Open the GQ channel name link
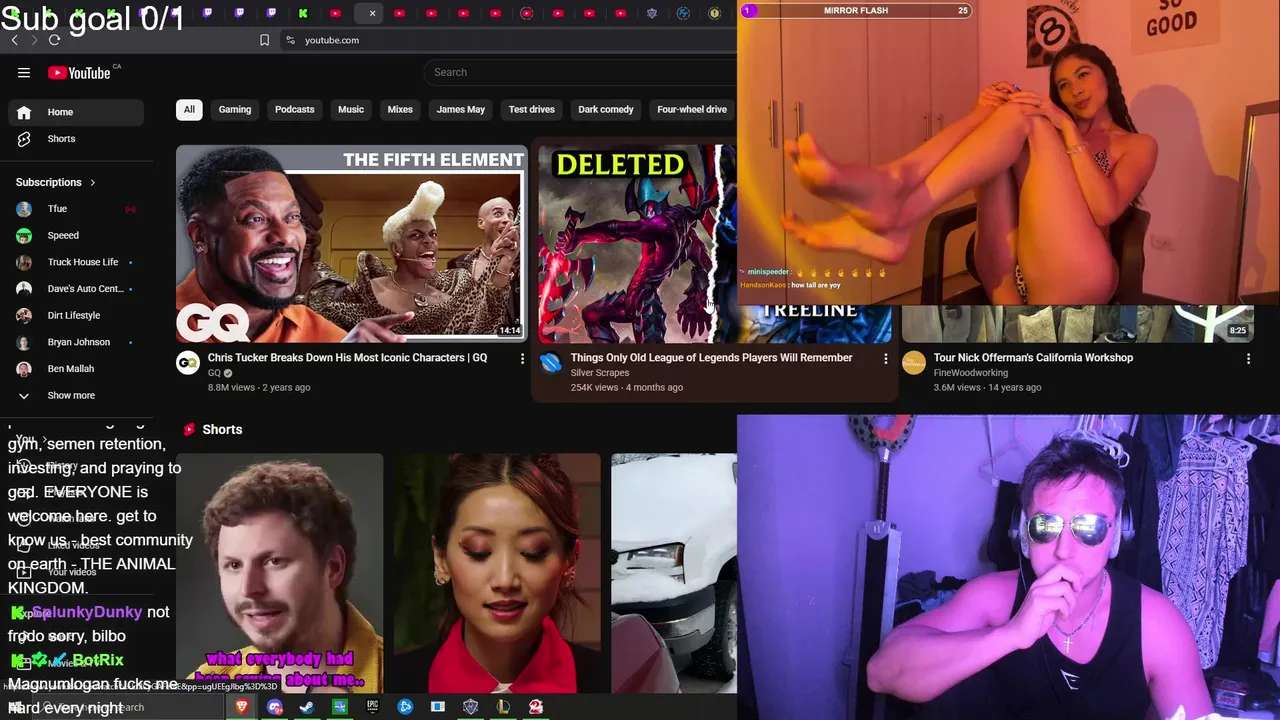Screen dimensions: 1280x720 [214, 373]
